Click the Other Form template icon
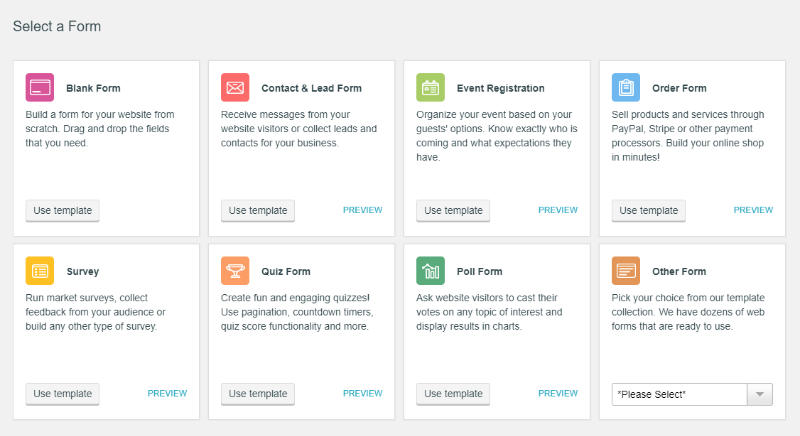 point(626,271)
